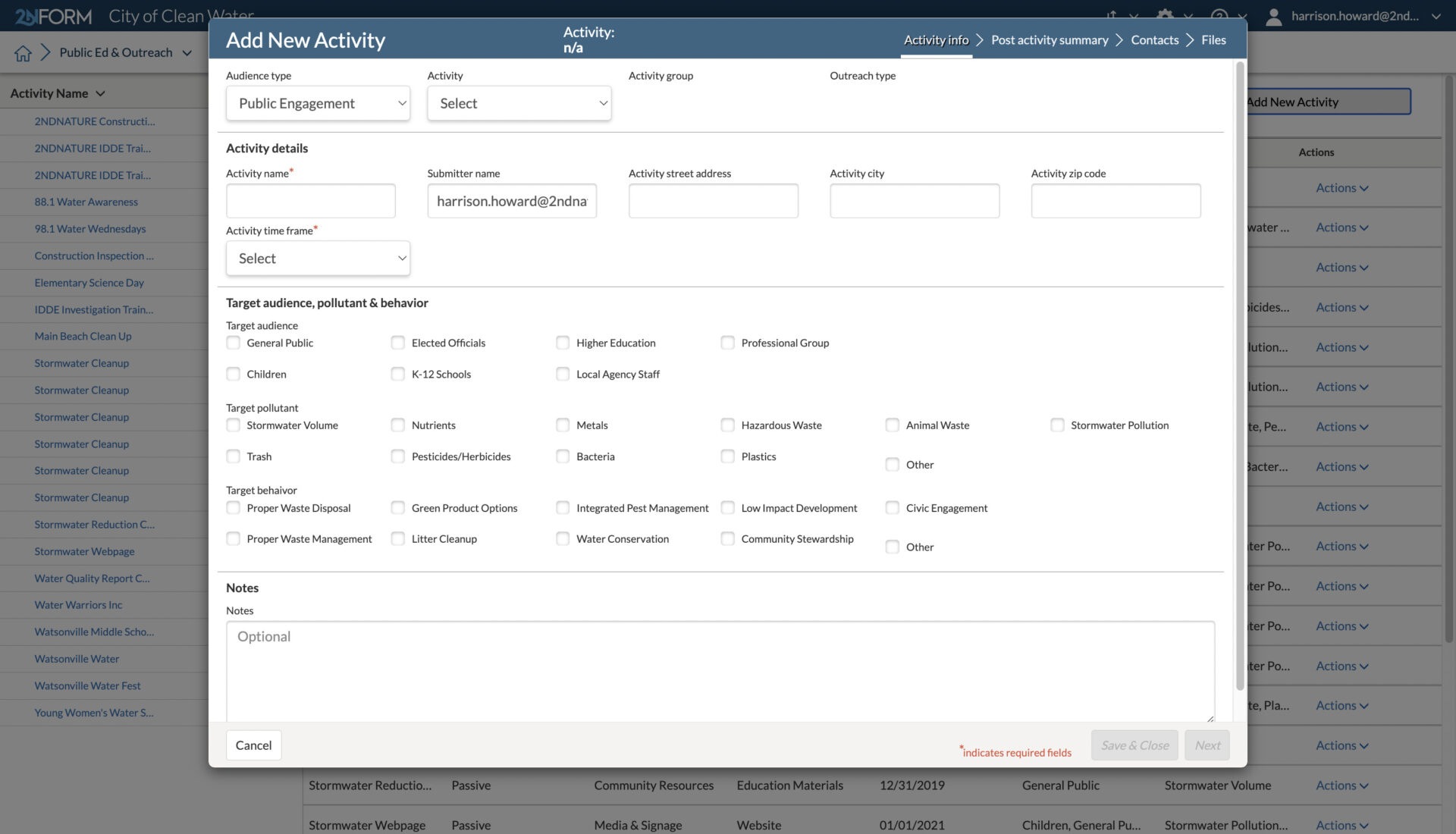Enable the Stormwater Pollution target pollutant checkbox
Image resolution: width=1456 pixels, height=834 pixels.
click(x=1057, y=425)
